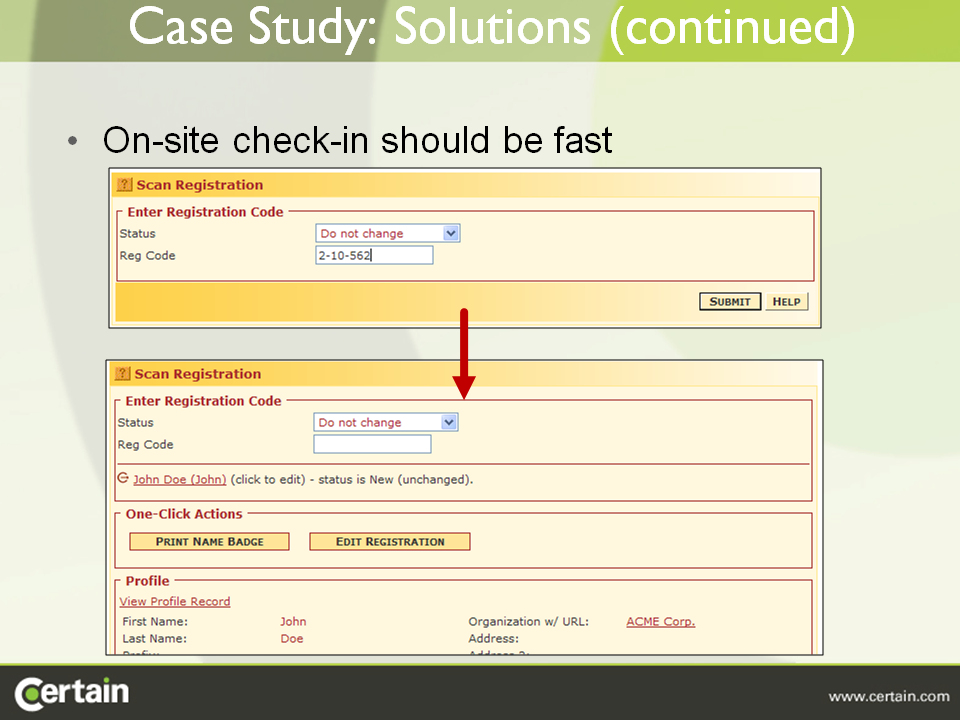Open the John Doe (John) link
Image resolution: width=960 pixels, height=720 pixels.
click(180, 479)
